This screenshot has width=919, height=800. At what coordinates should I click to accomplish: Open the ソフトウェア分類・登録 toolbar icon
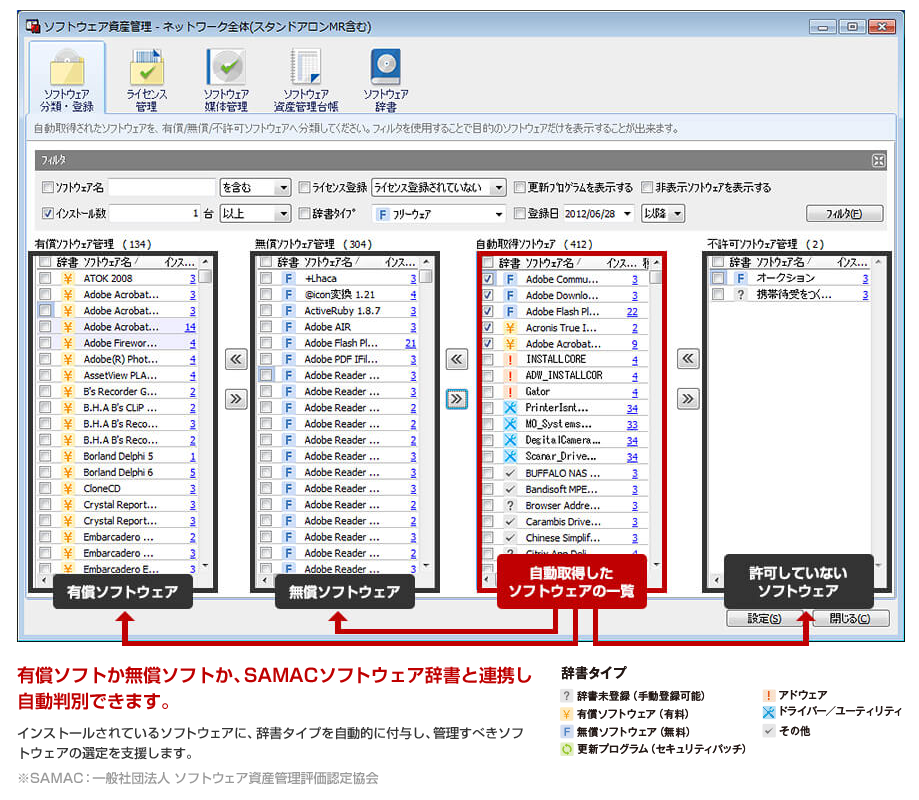[x=67, y=78]
